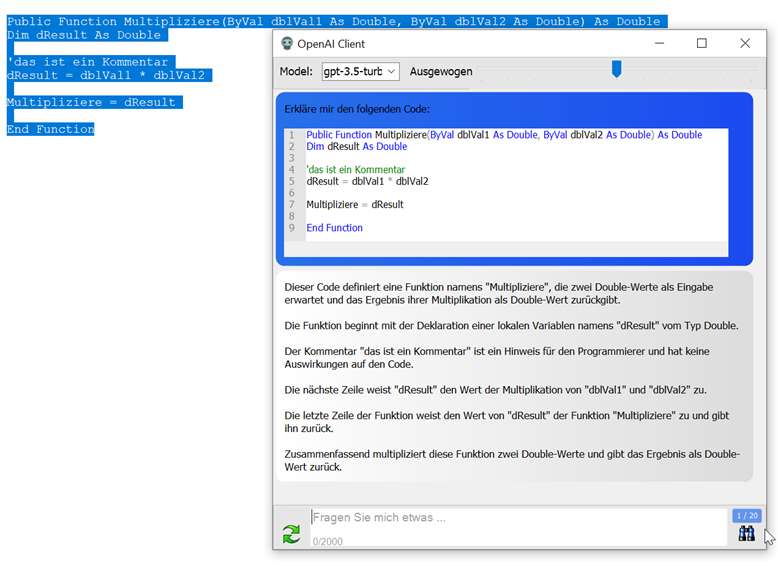Click editor comment line 'das ist ein Kommentar'
778x566 pixels.
pyautogui.click(x=91, y=62)
